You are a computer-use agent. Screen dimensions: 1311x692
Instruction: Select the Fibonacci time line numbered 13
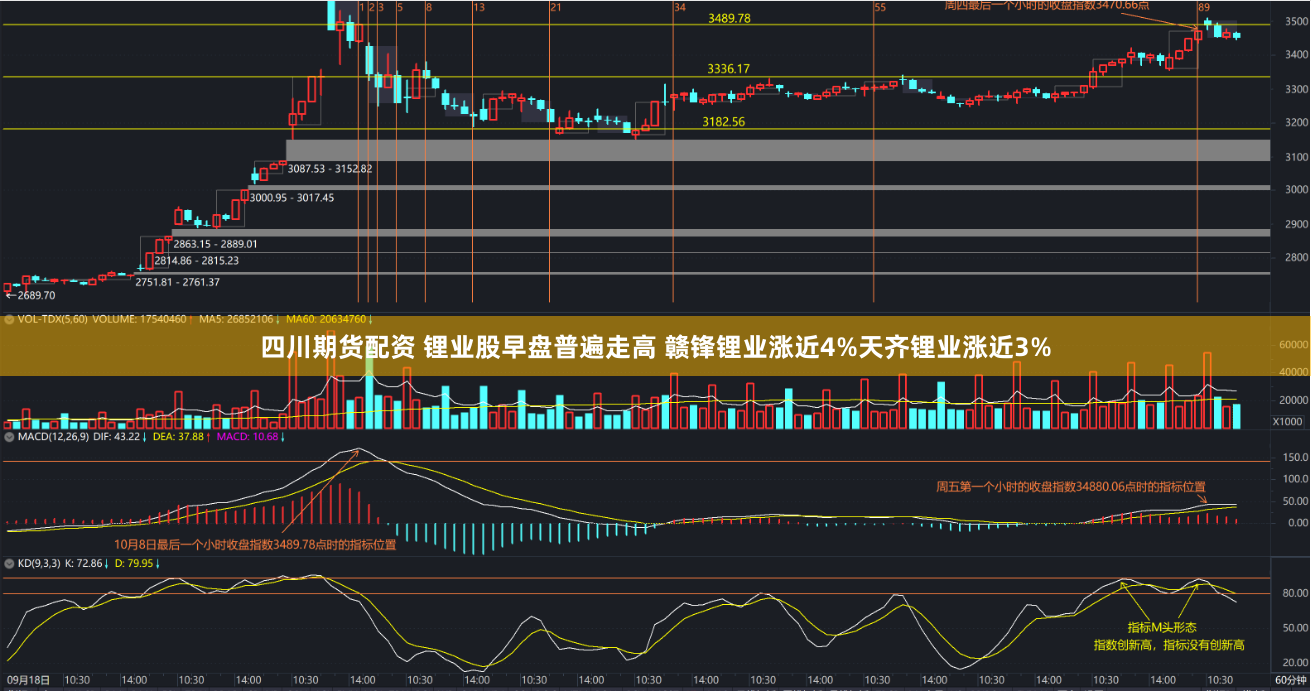tap(479, 7)
